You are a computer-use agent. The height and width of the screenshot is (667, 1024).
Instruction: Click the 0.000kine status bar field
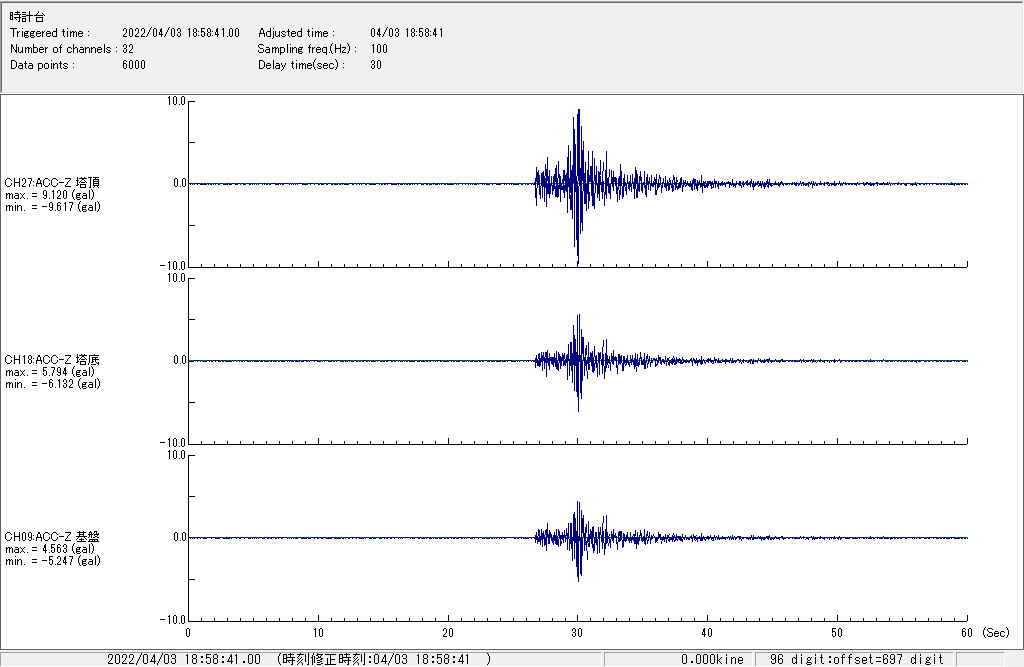coord(712,659)
